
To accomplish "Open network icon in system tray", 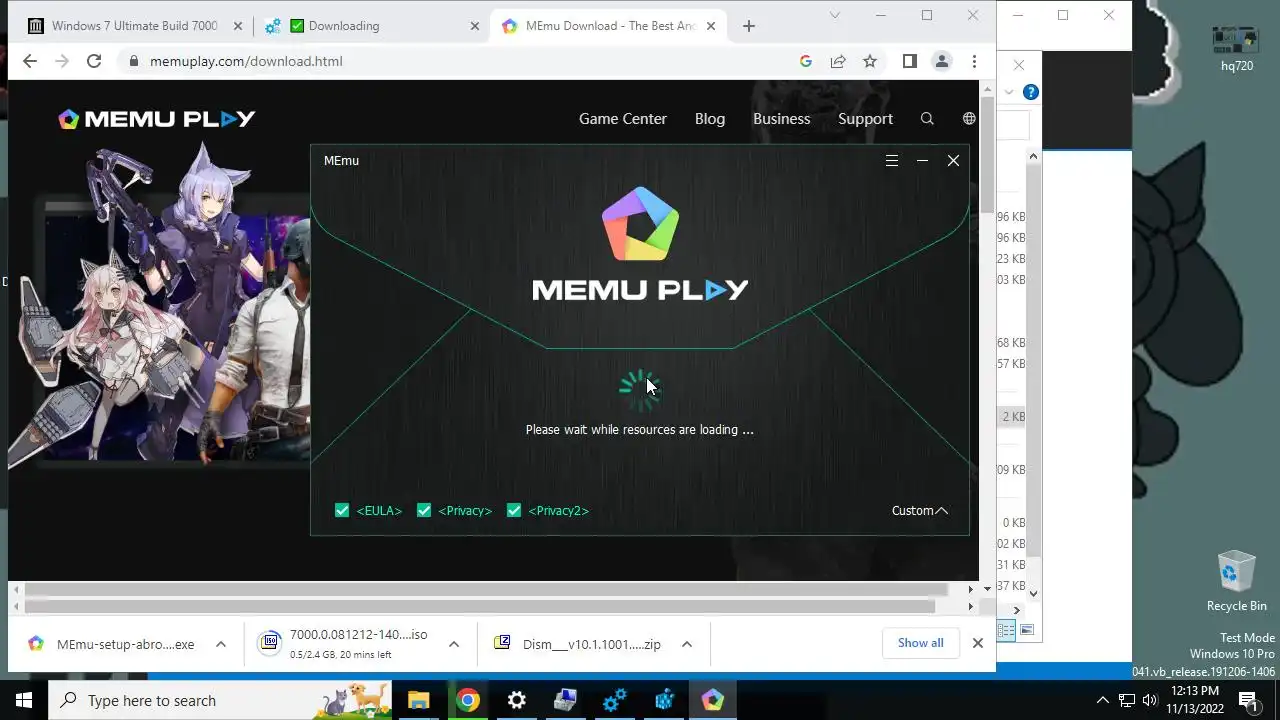I will [x=1126, y=700].
